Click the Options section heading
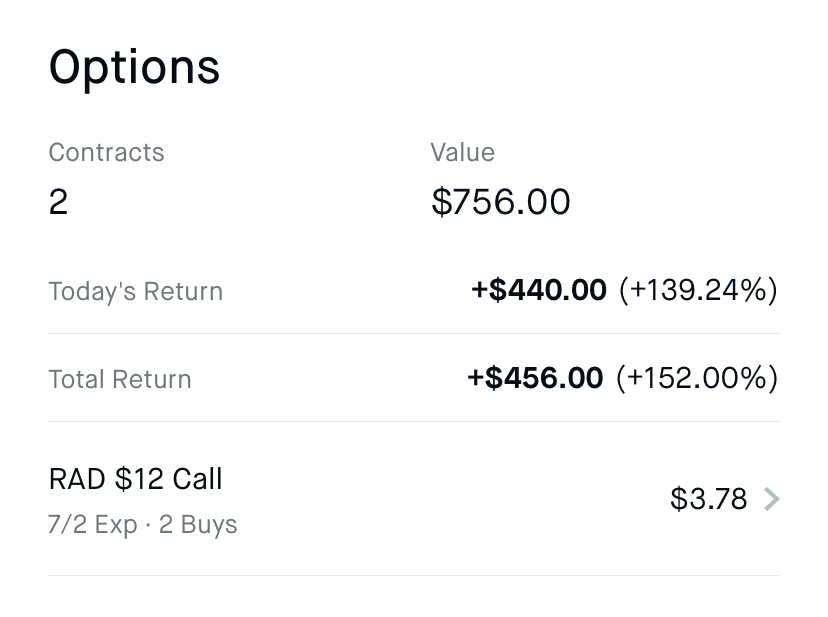The height and width of the screenshot is (617, 828). click(x=134, y=68)
